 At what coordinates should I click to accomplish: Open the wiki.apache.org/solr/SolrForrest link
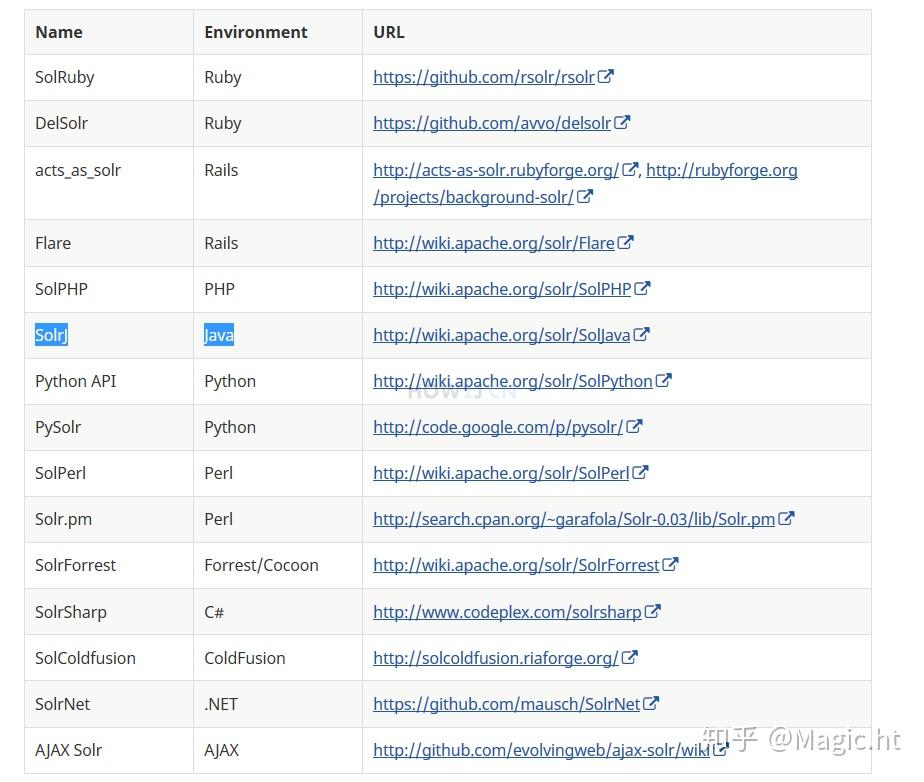516,565
